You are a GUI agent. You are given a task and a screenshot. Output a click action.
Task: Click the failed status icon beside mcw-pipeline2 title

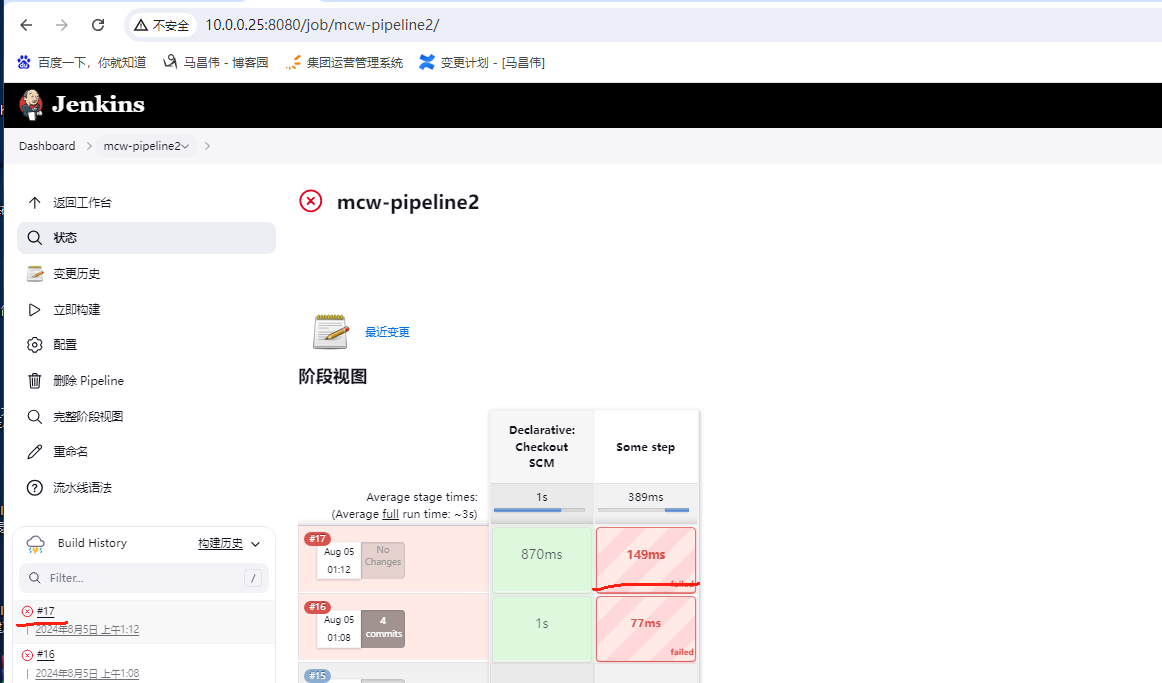(311, 201)
